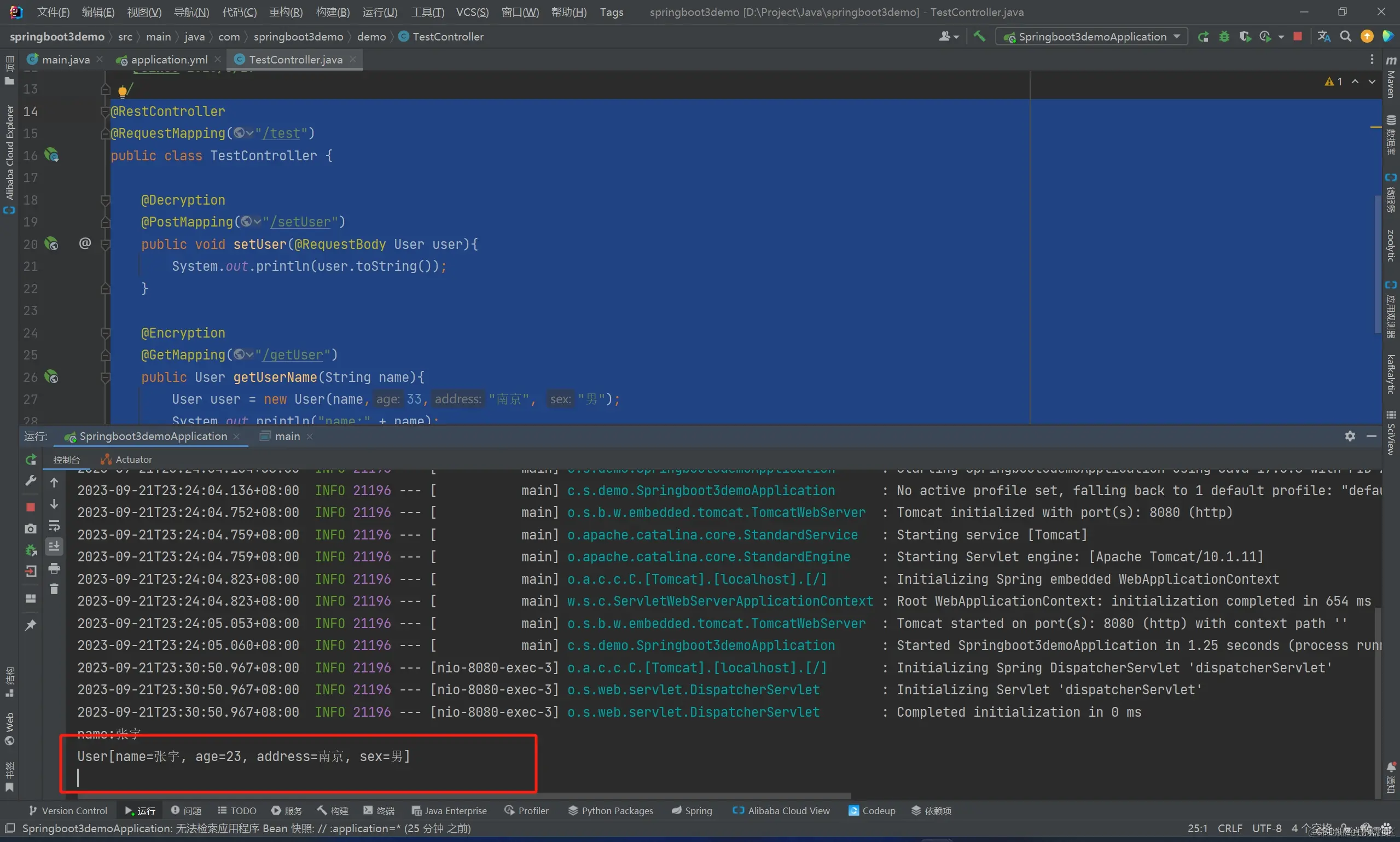Switch to the application.yml editor tab
1400x842 pixels.
[169, 60]
